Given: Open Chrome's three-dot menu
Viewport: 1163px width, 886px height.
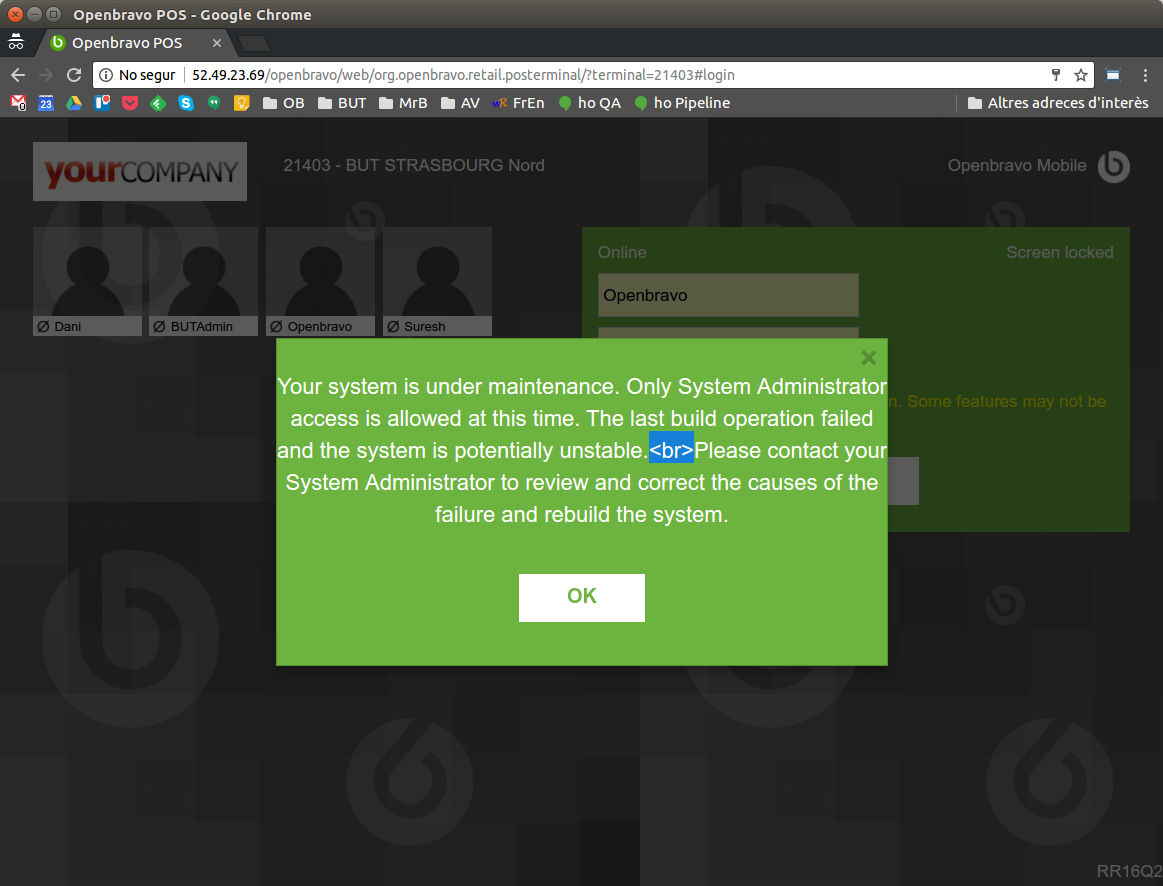Looking at the screenshot, I should 1146,75.
